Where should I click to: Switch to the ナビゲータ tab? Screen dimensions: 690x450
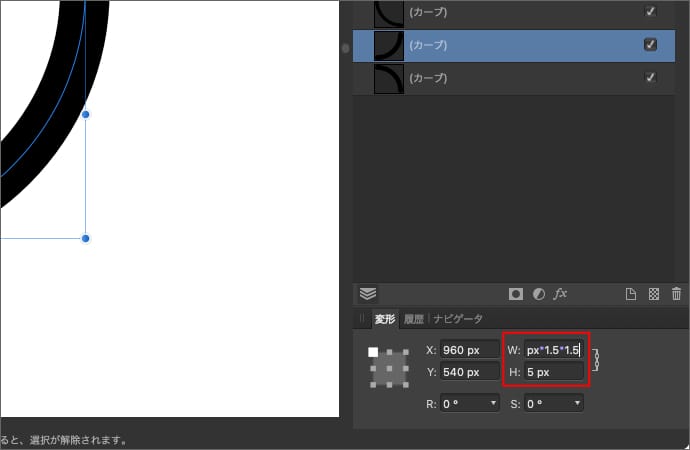(458, 319)
